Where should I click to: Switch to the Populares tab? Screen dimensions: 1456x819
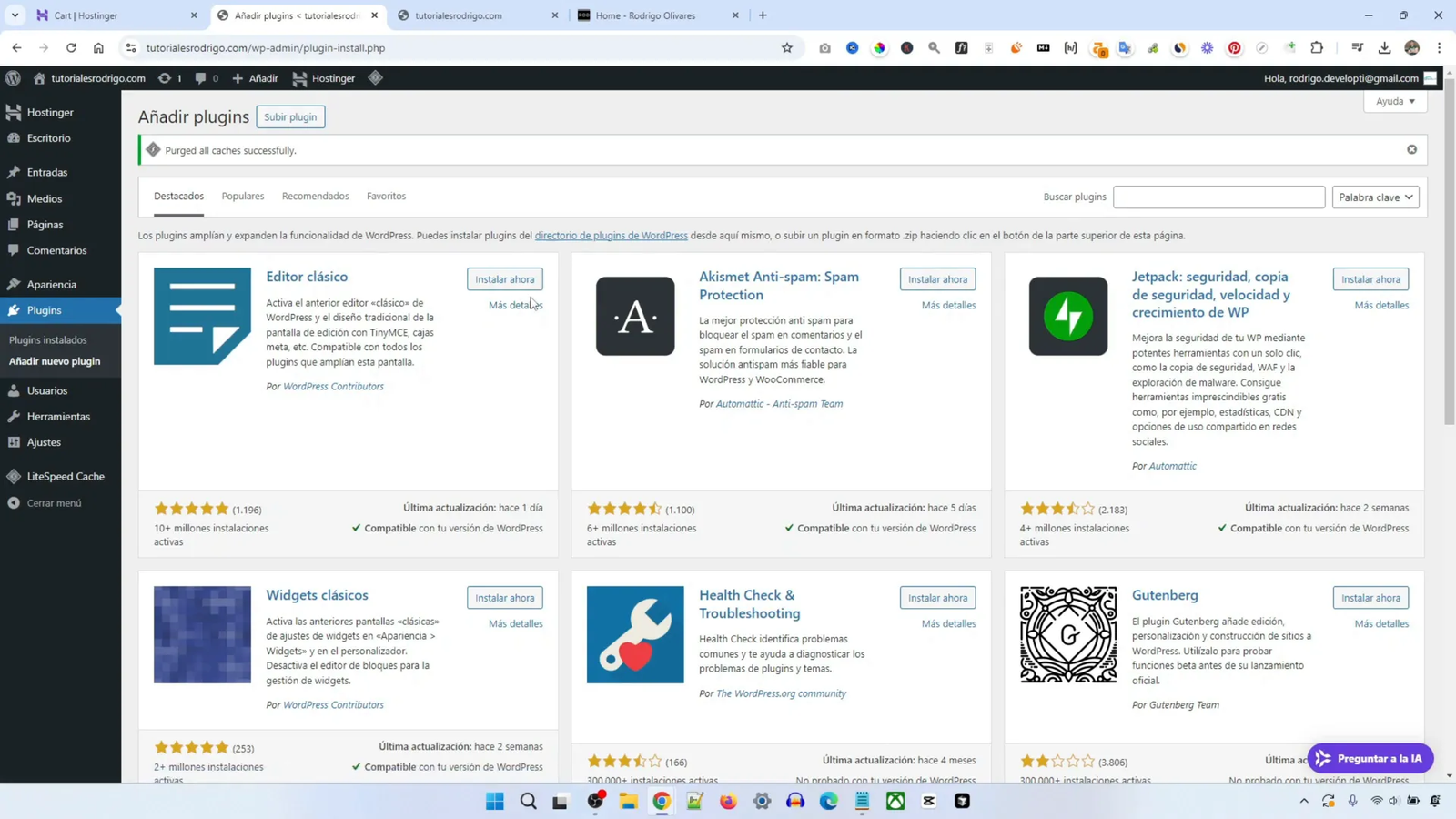[x=242, y=196]
